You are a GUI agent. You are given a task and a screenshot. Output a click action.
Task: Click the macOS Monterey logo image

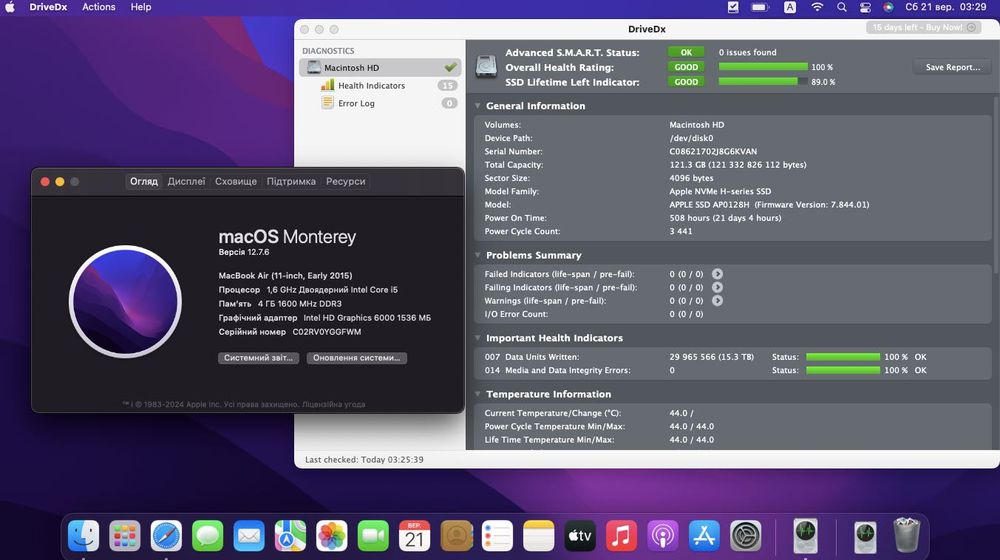[125, 302]
